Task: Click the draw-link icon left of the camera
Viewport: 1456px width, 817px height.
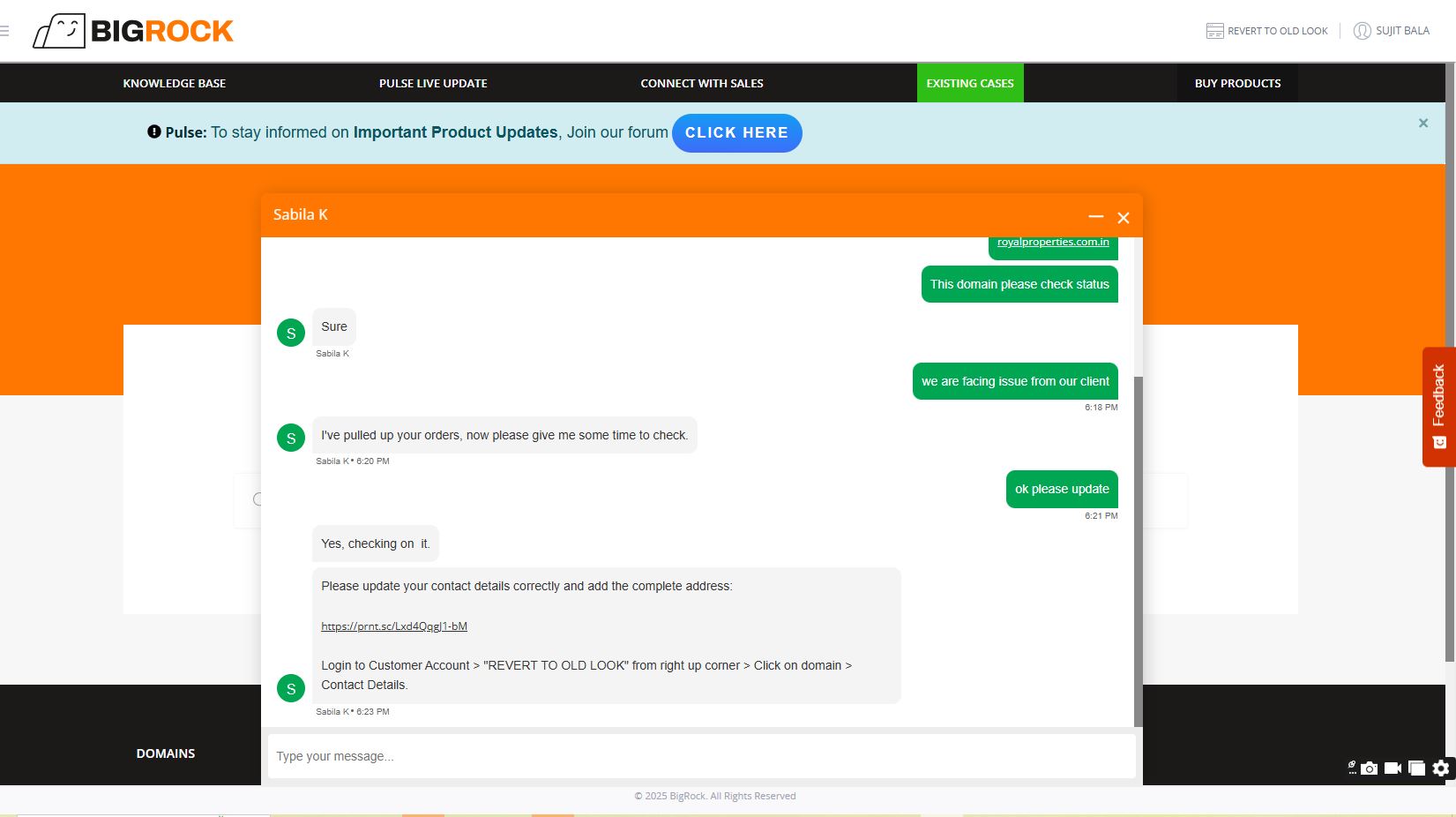Action: point(1352,768)
